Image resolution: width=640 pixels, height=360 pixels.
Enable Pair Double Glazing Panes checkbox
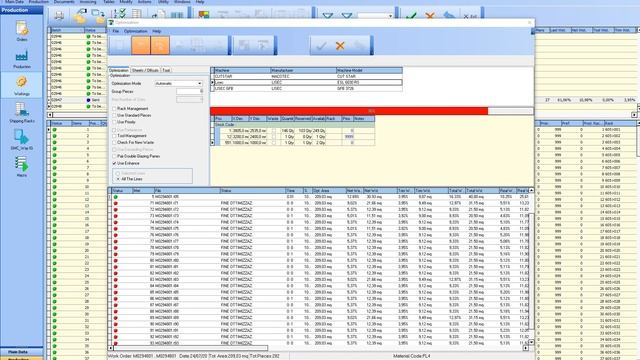114,156
